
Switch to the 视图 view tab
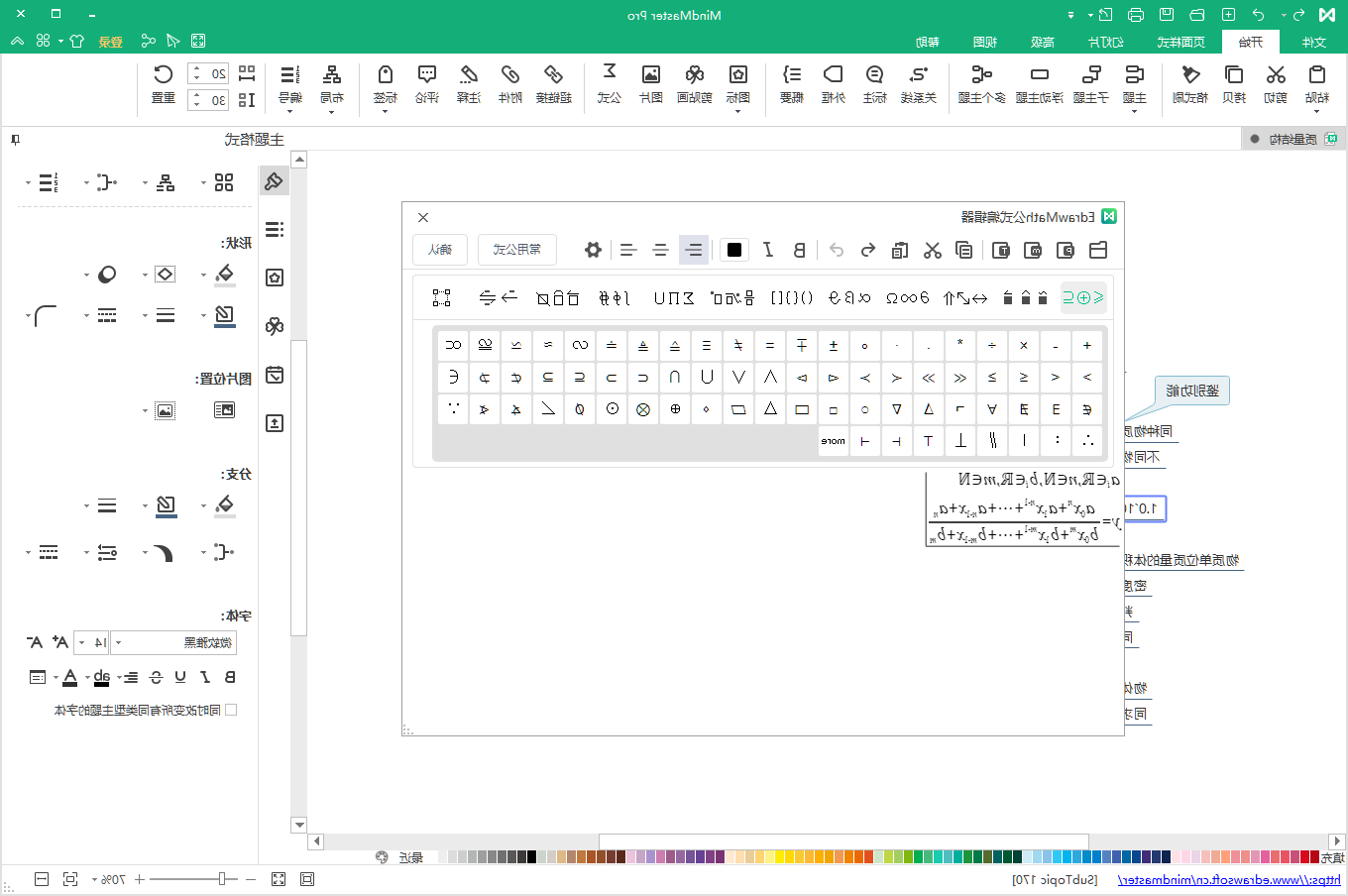pyautogui.click(x=985, y=42)
